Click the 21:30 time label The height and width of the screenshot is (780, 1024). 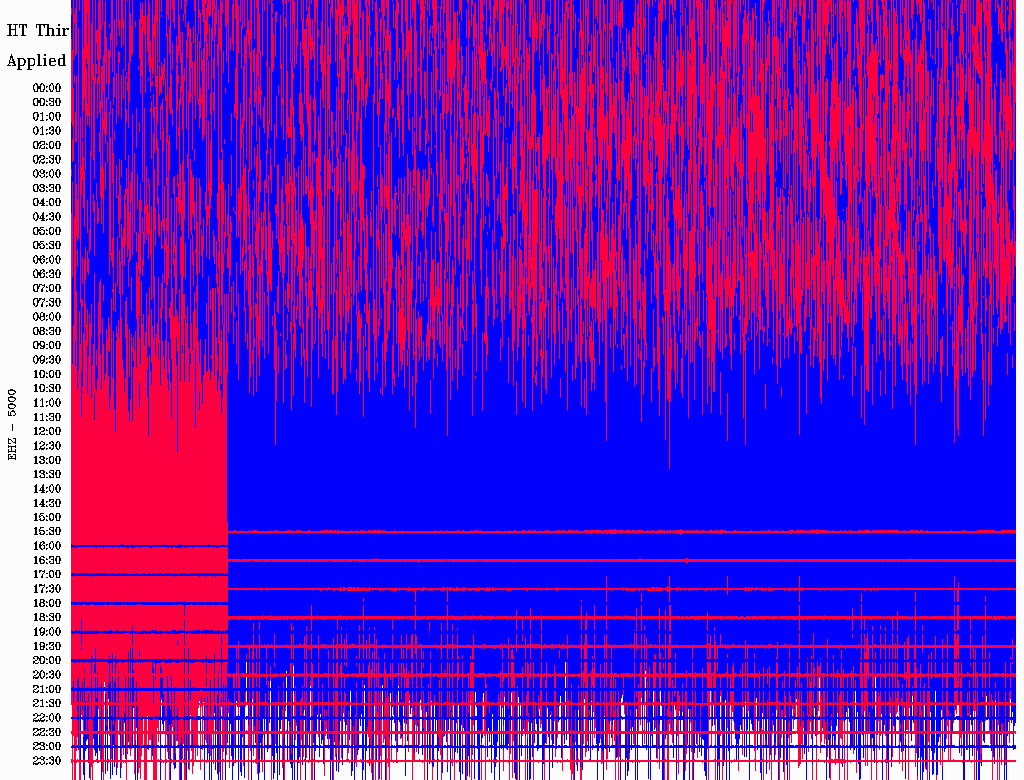[x=47, y=704]
